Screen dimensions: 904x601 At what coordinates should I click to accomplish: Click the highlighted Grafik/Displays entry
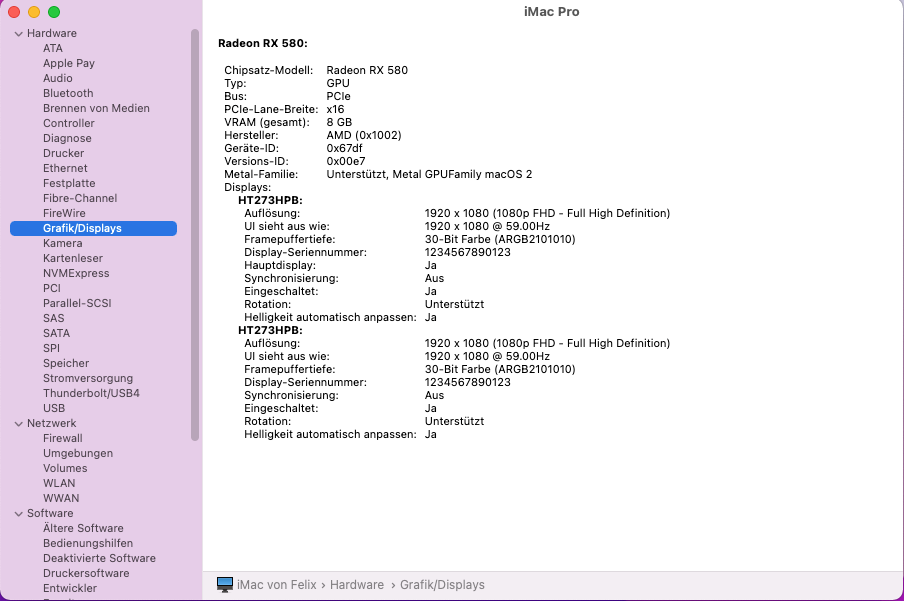(x=93, y=228)
